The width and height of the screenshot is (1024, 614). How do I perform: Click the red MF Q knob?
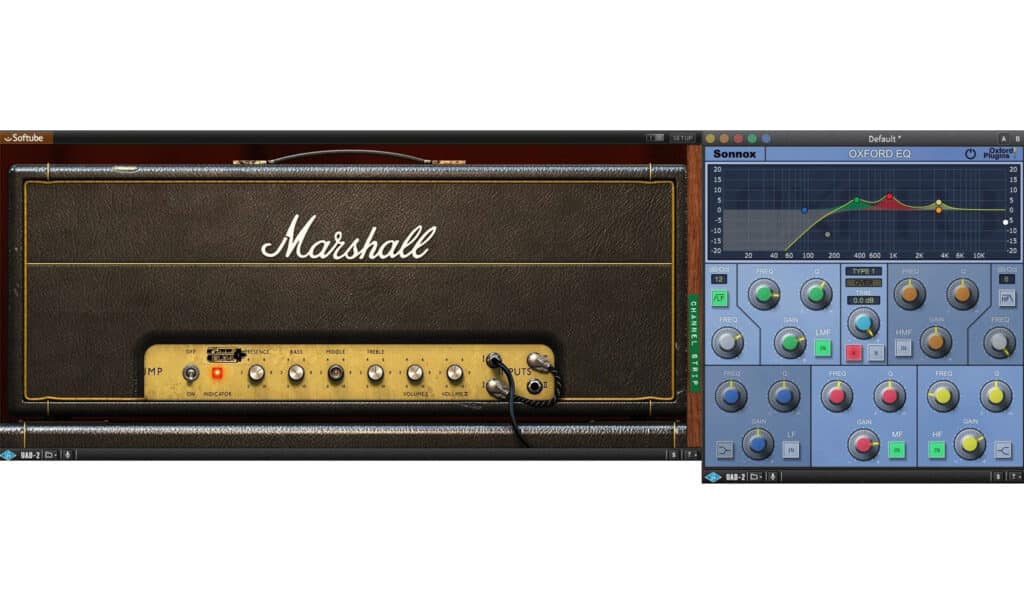(889, 396)
